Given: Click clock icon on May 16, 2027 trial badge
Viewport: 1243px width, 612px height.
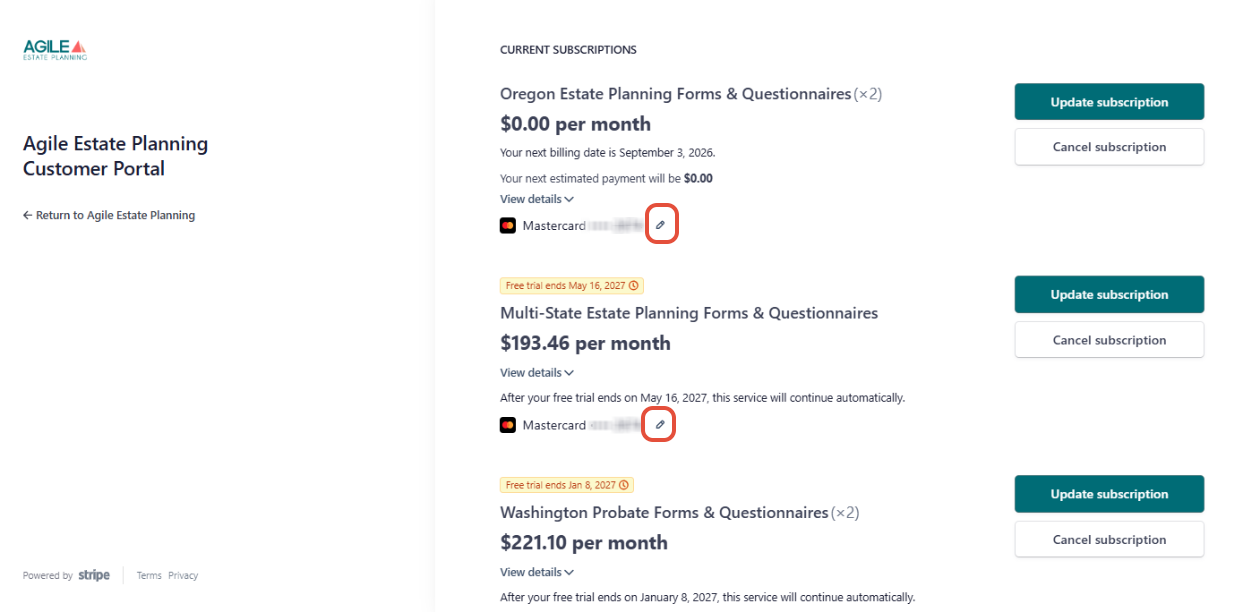Looking at the screenshot, I should pos(633,286).
